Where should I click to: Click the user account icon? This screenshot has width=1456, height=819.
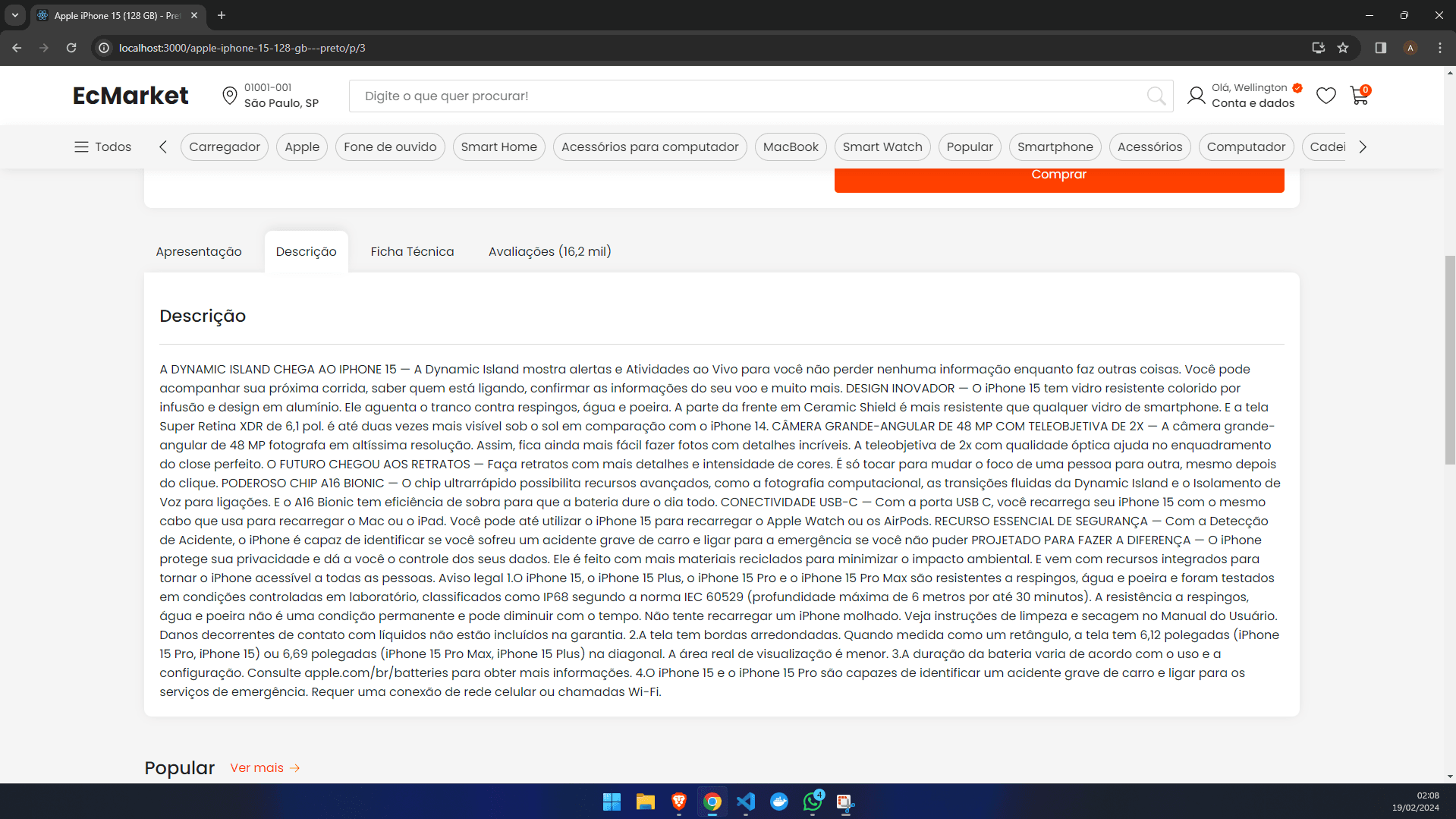tap(1196, 96)
